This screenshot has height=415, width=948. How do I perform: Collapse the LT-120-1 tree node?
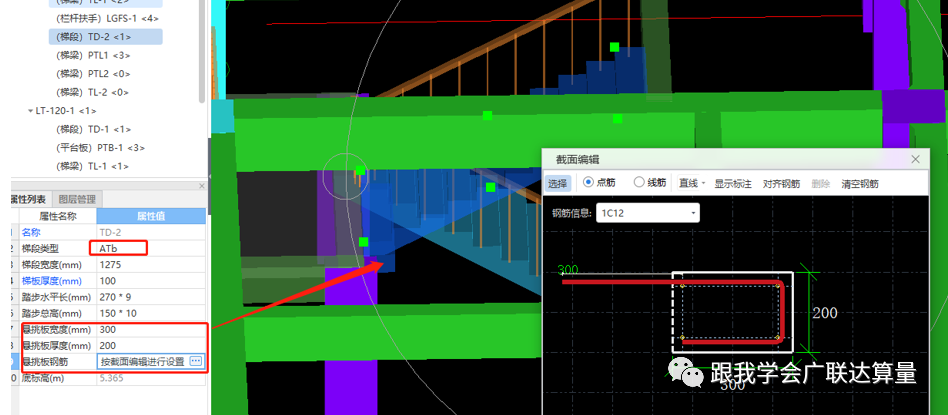(31, 111)
